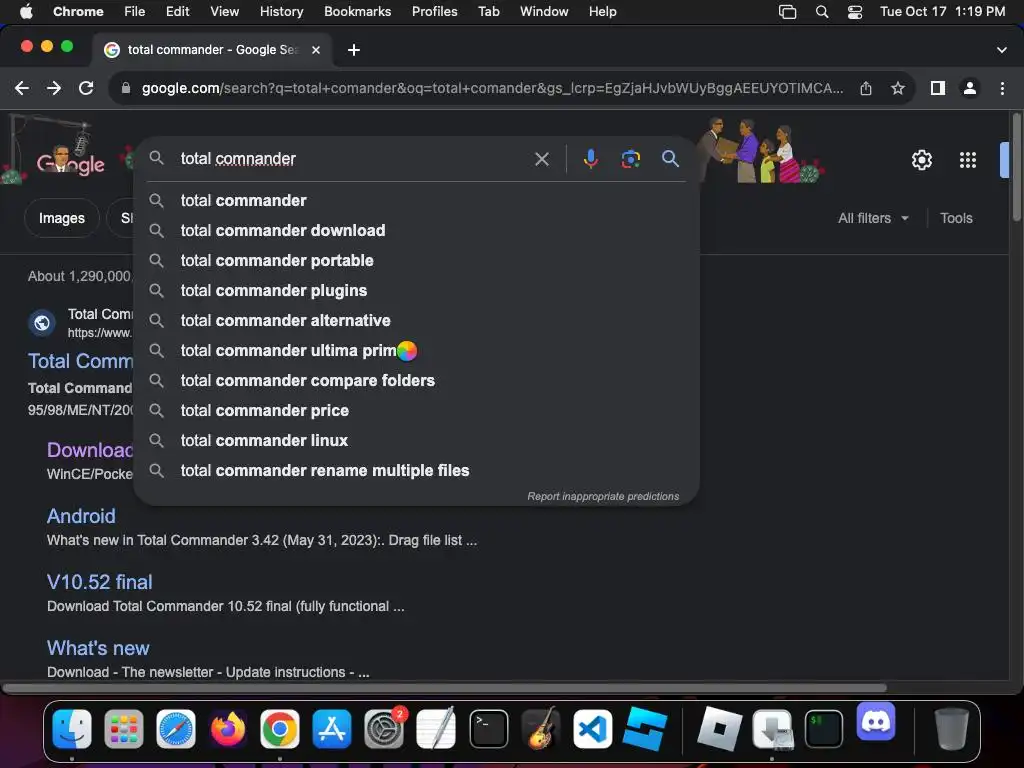Open a new tab with plus button

[x=354, y=50]
